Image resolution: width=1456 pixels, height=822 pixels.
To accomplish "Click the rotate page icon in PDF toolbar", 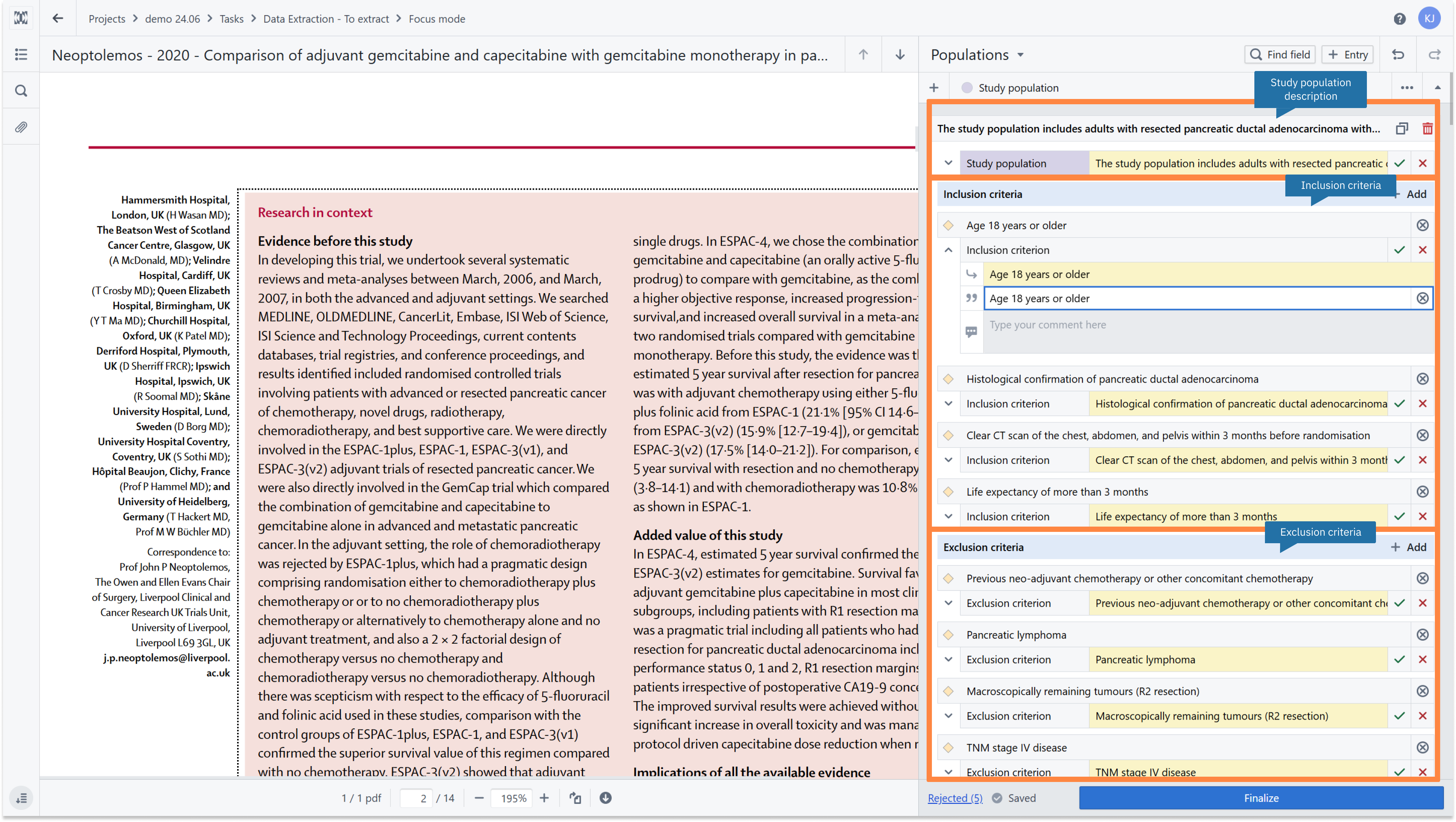I will pos(575,798).
